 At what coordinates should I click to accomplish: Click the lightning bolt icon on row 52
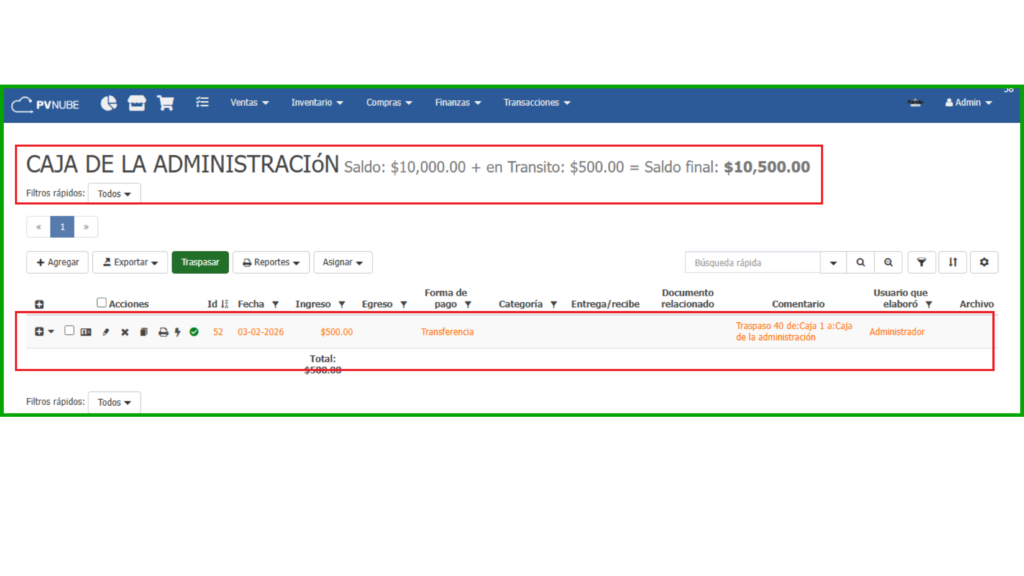click(x=178, y=332)
